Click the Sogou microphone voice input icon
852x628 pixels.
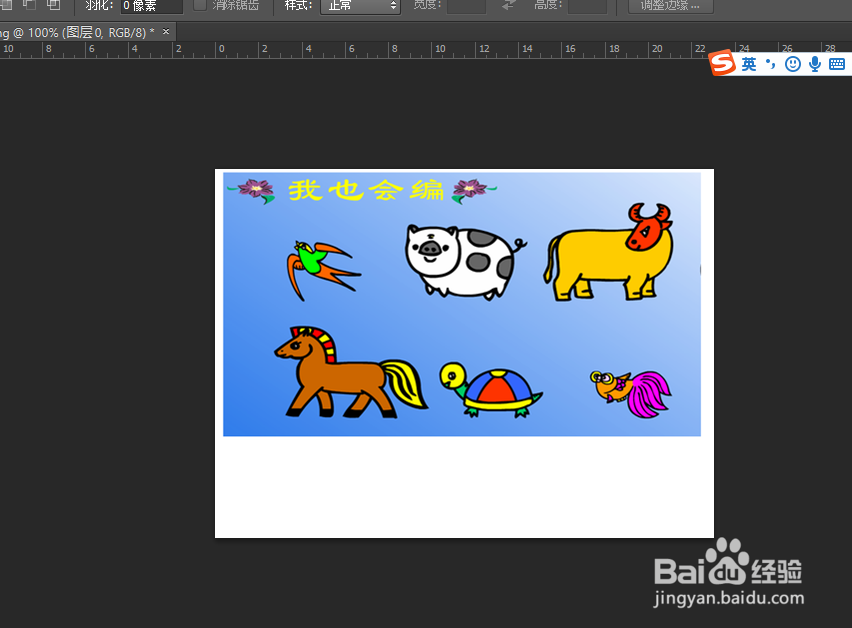tap(815, 64)
